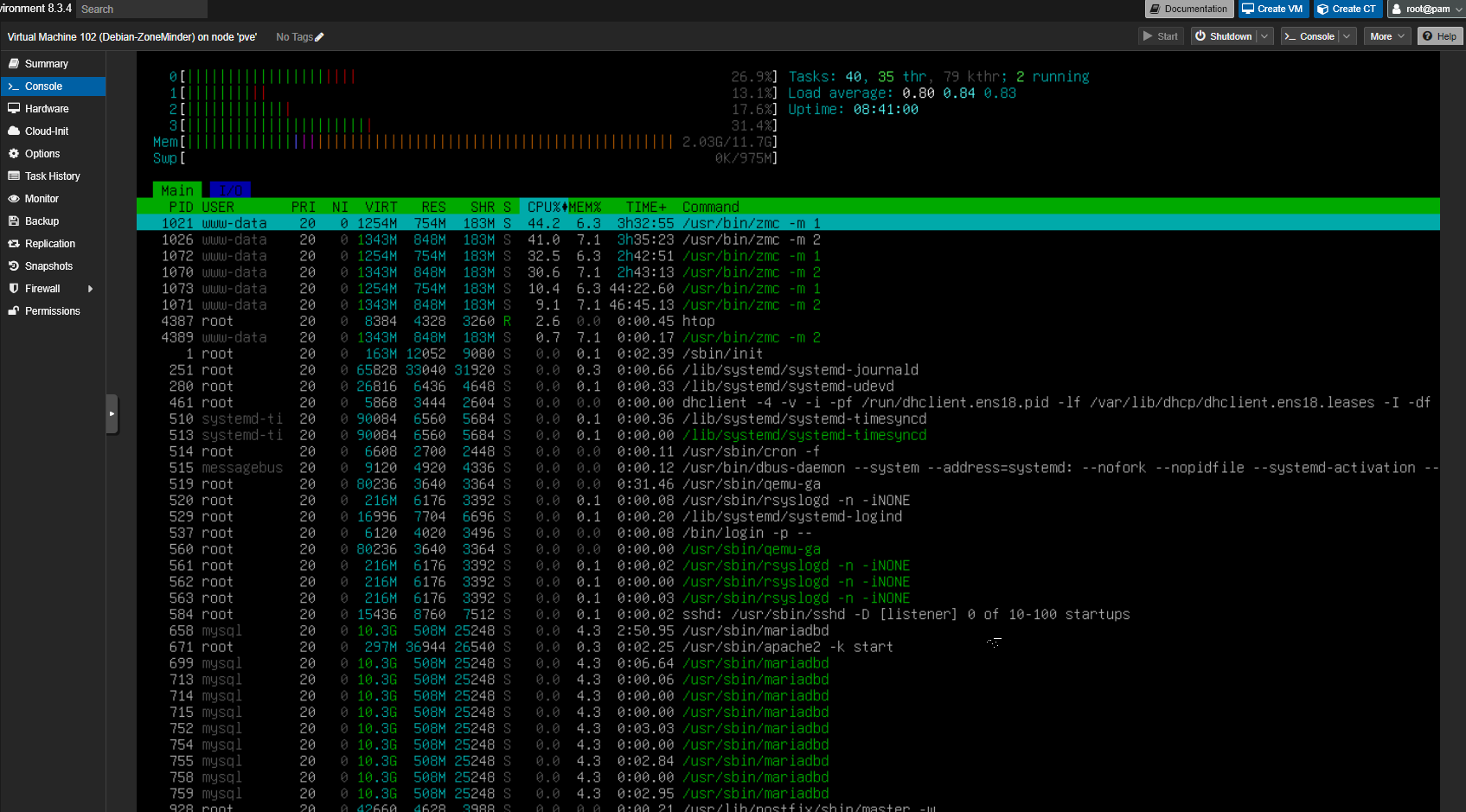
Task: Select the systemd-journald process row
Action: coord(788,370)
